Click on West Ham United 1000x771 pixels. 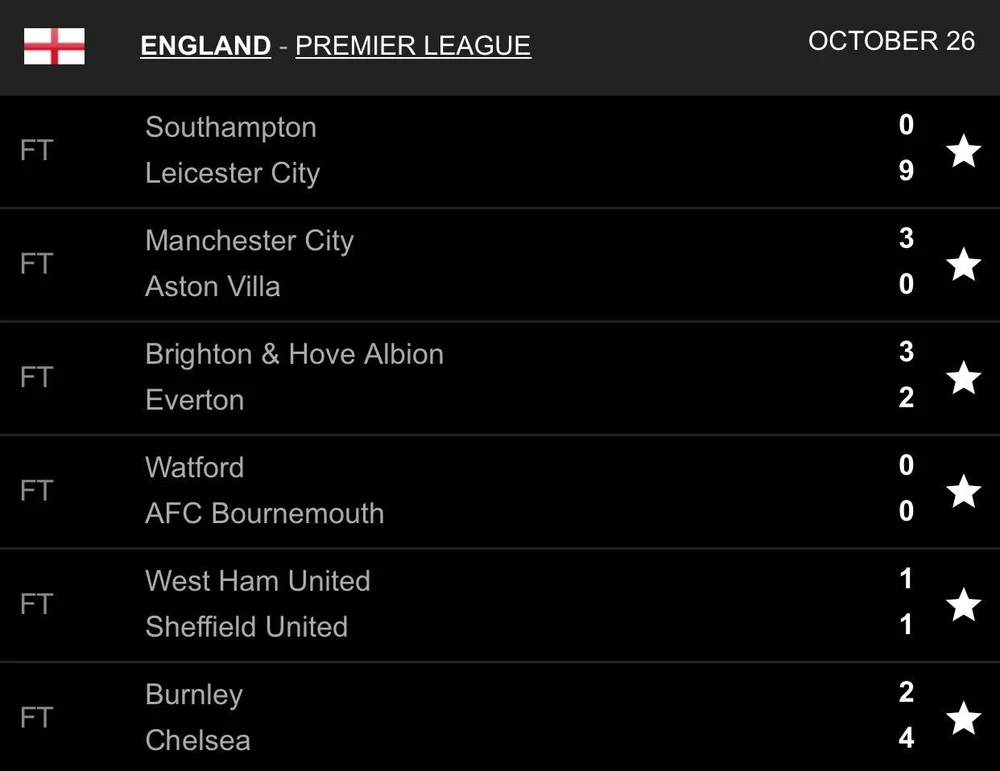[257, 581]
